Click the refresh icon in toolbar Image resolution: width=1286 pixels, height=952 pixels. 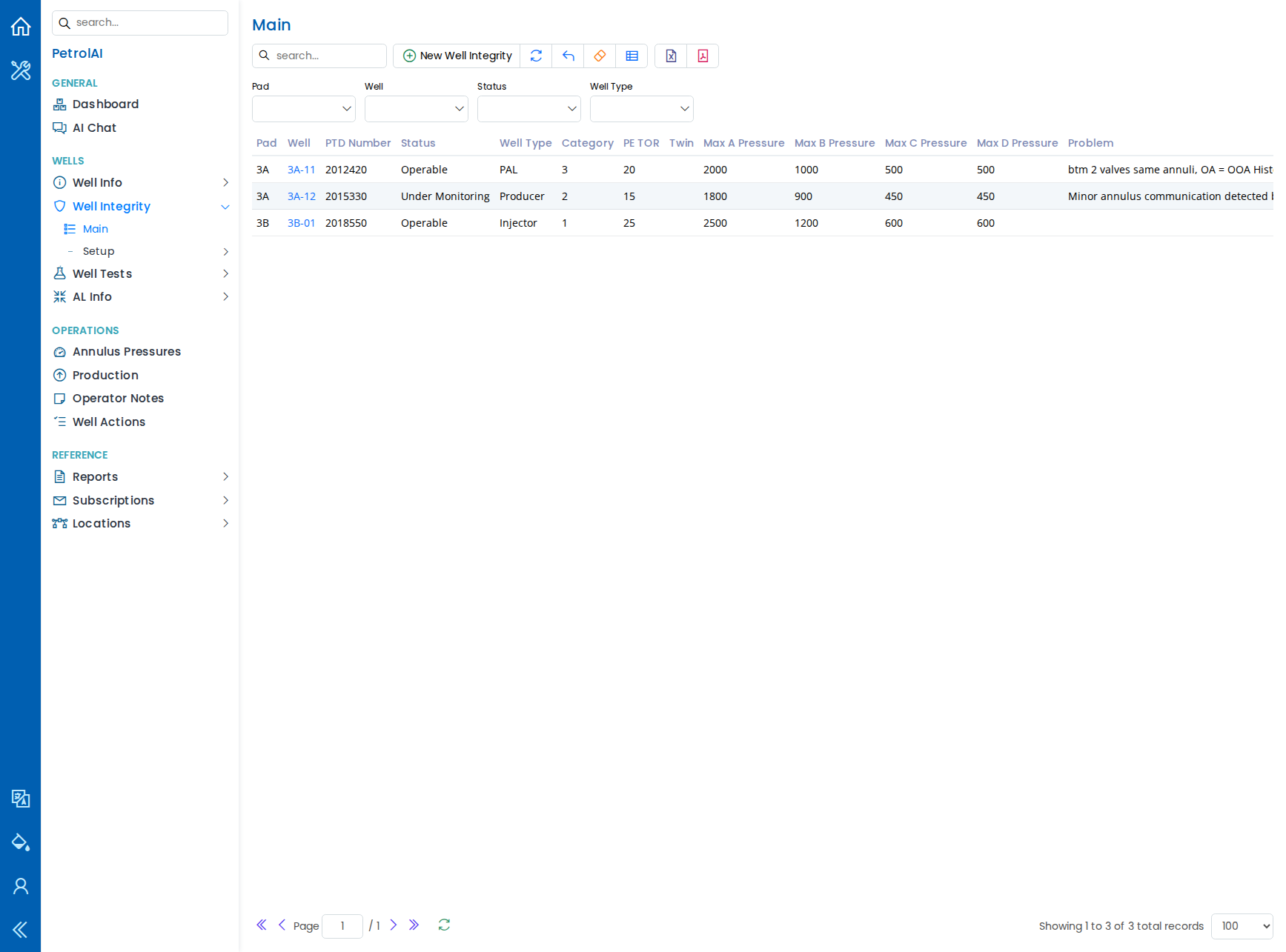point(536,56)
